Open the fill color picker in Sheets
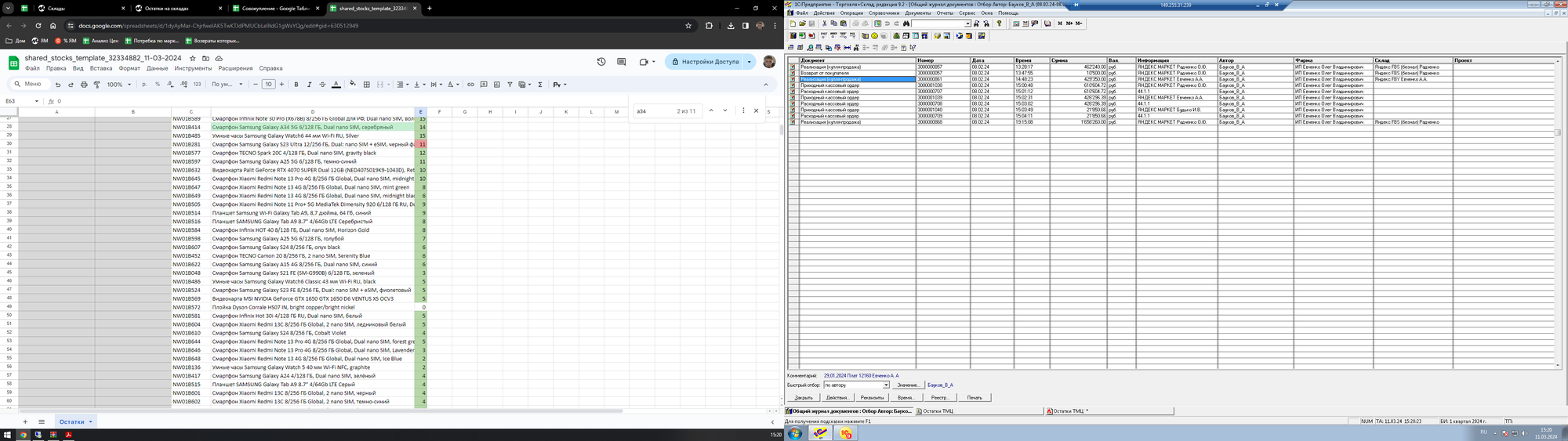This screenshot has height=441, width=1568. pos(353,84)
